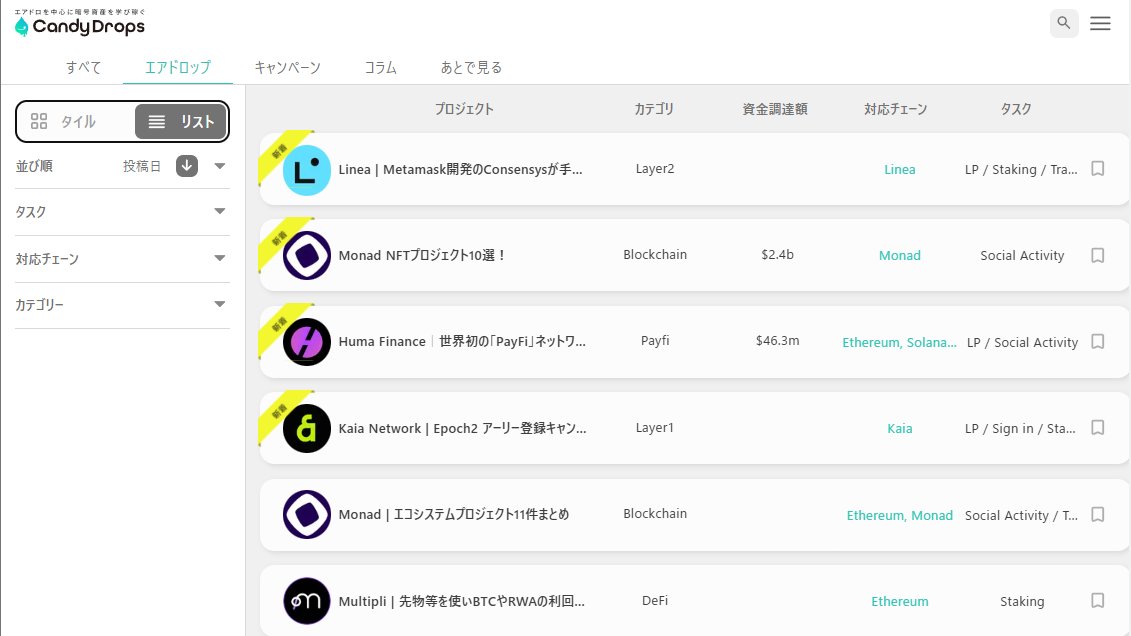Bookmark the Kaia Network row
Screen dimensions: 1131x636
1098,428
